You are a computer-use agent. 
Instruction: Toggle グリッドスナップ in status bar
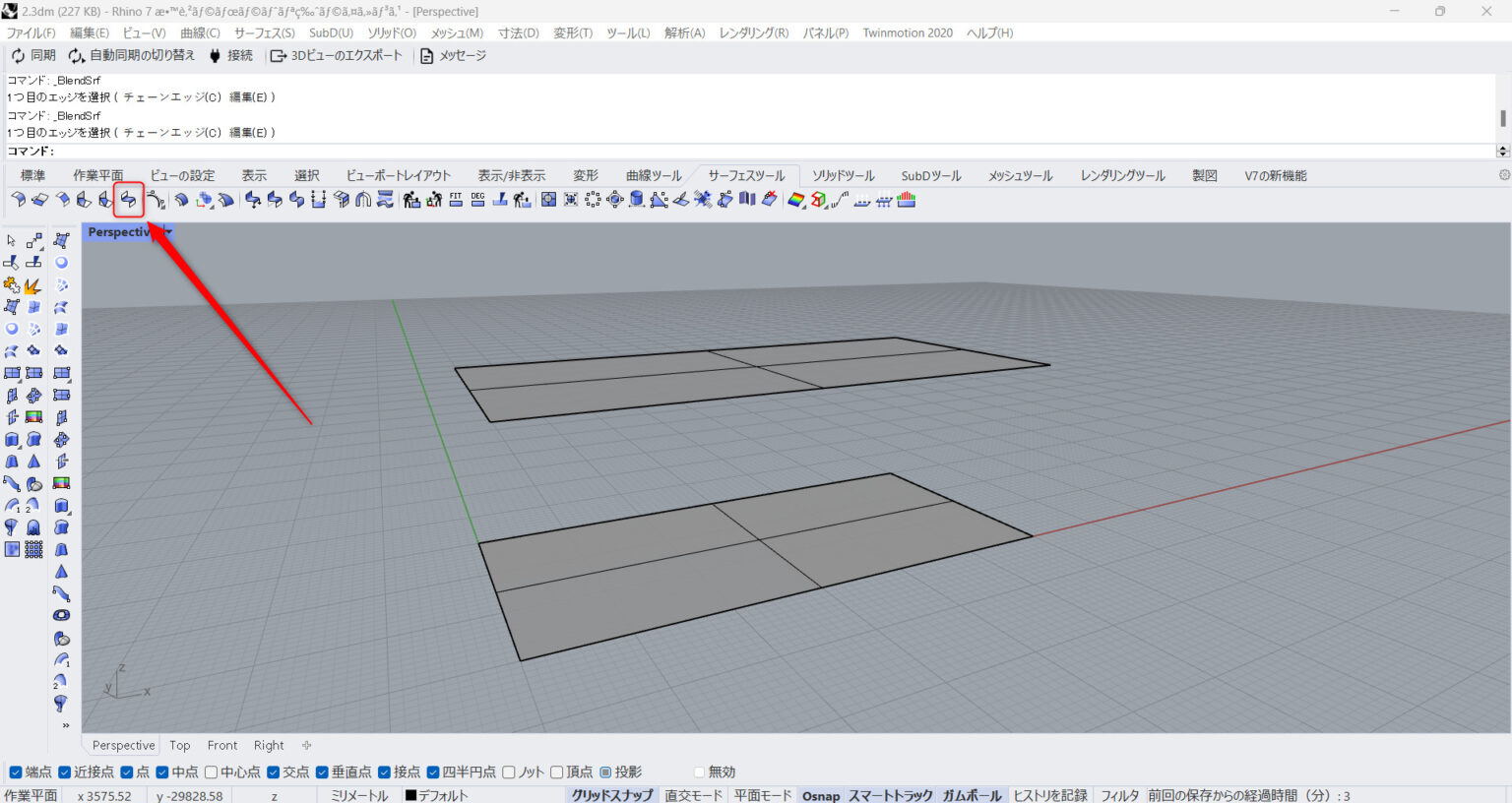(612, 795)
